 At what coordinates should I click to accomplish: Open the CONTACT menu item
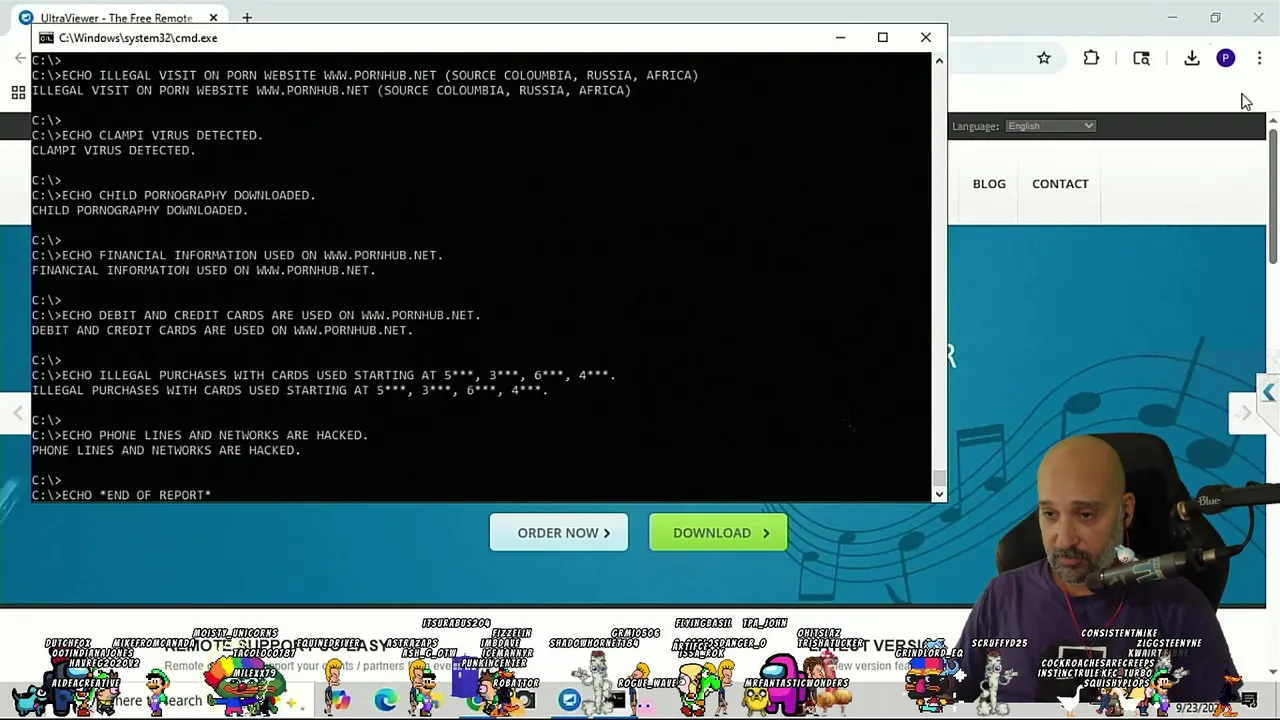point(1060,184)
